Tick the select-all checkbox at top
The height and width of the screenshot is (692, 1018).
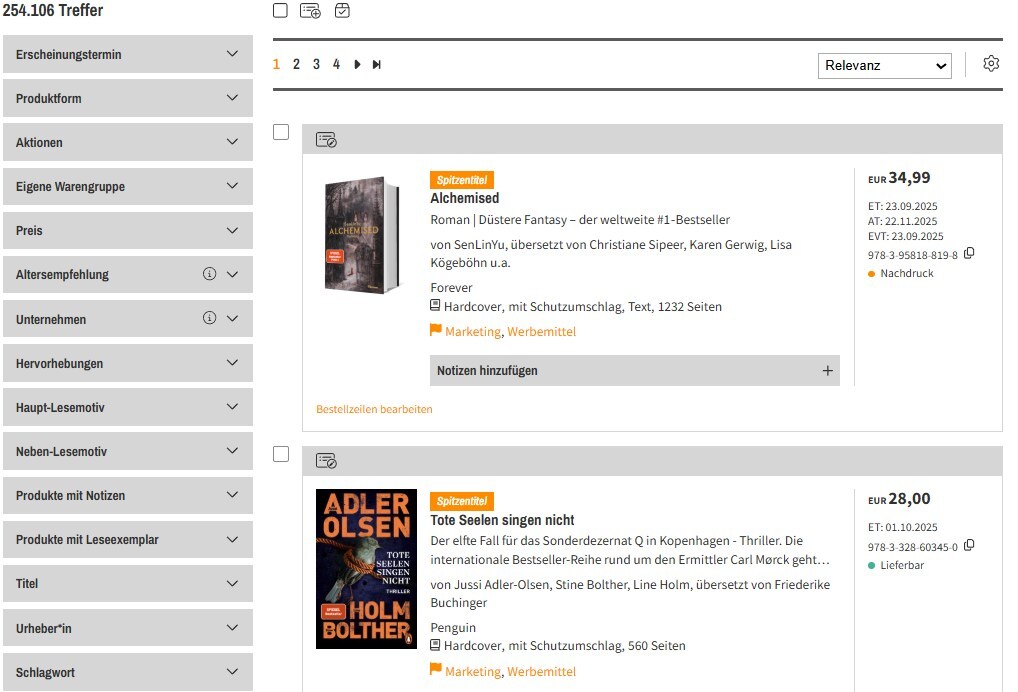(281, 10)
